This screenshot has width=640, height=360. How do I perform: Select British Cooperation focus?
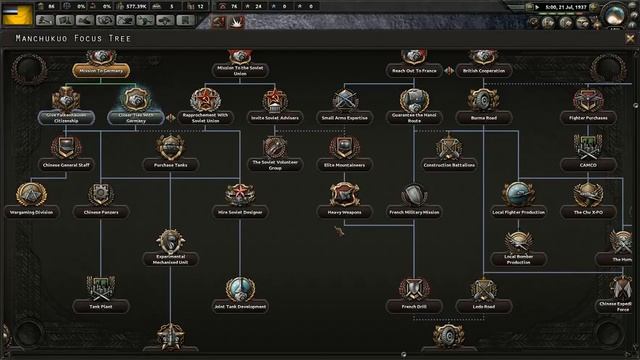pos(484,71)
